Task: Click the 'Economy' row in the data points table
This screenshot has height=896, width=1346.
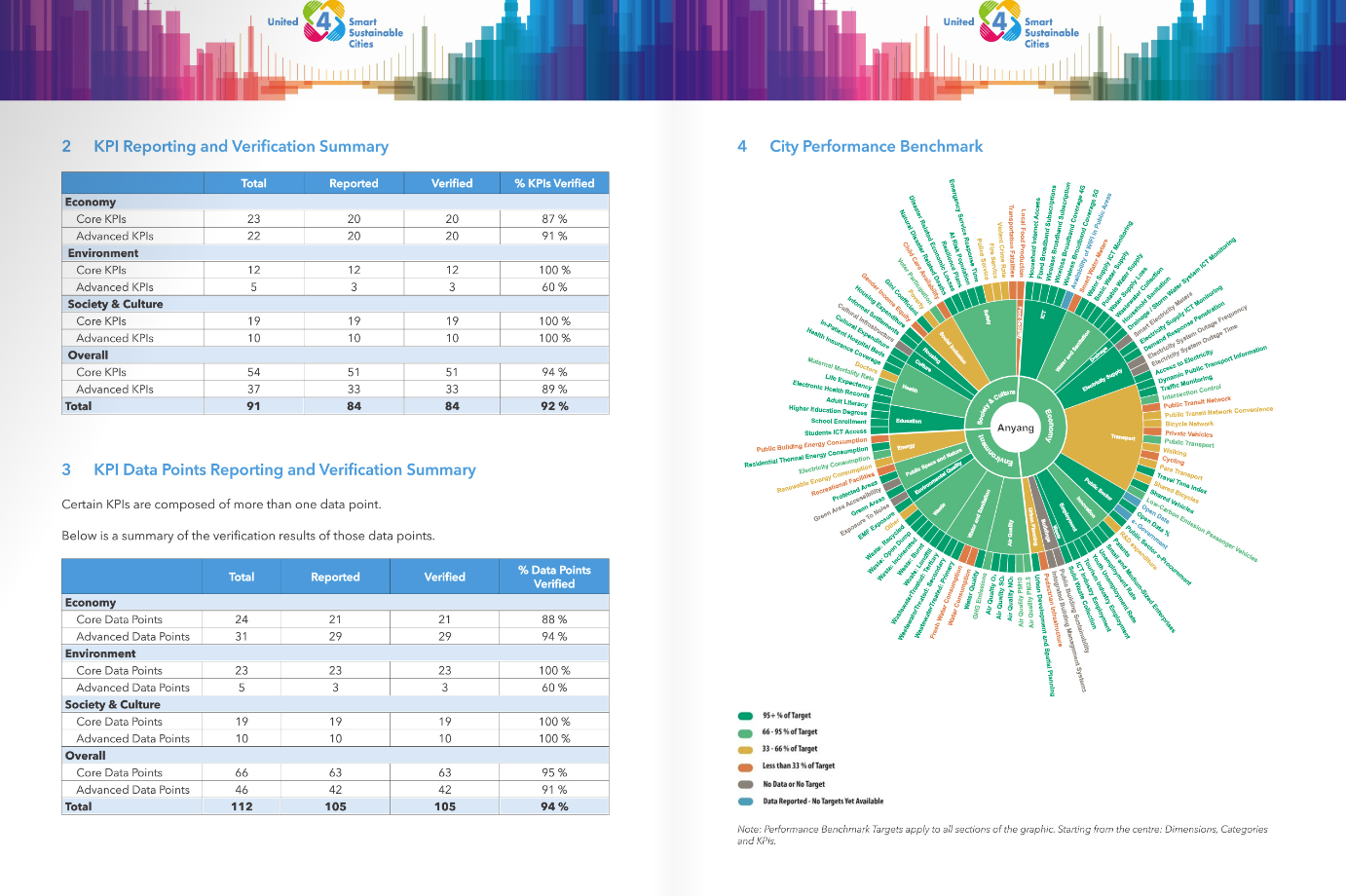Action: 335,603
